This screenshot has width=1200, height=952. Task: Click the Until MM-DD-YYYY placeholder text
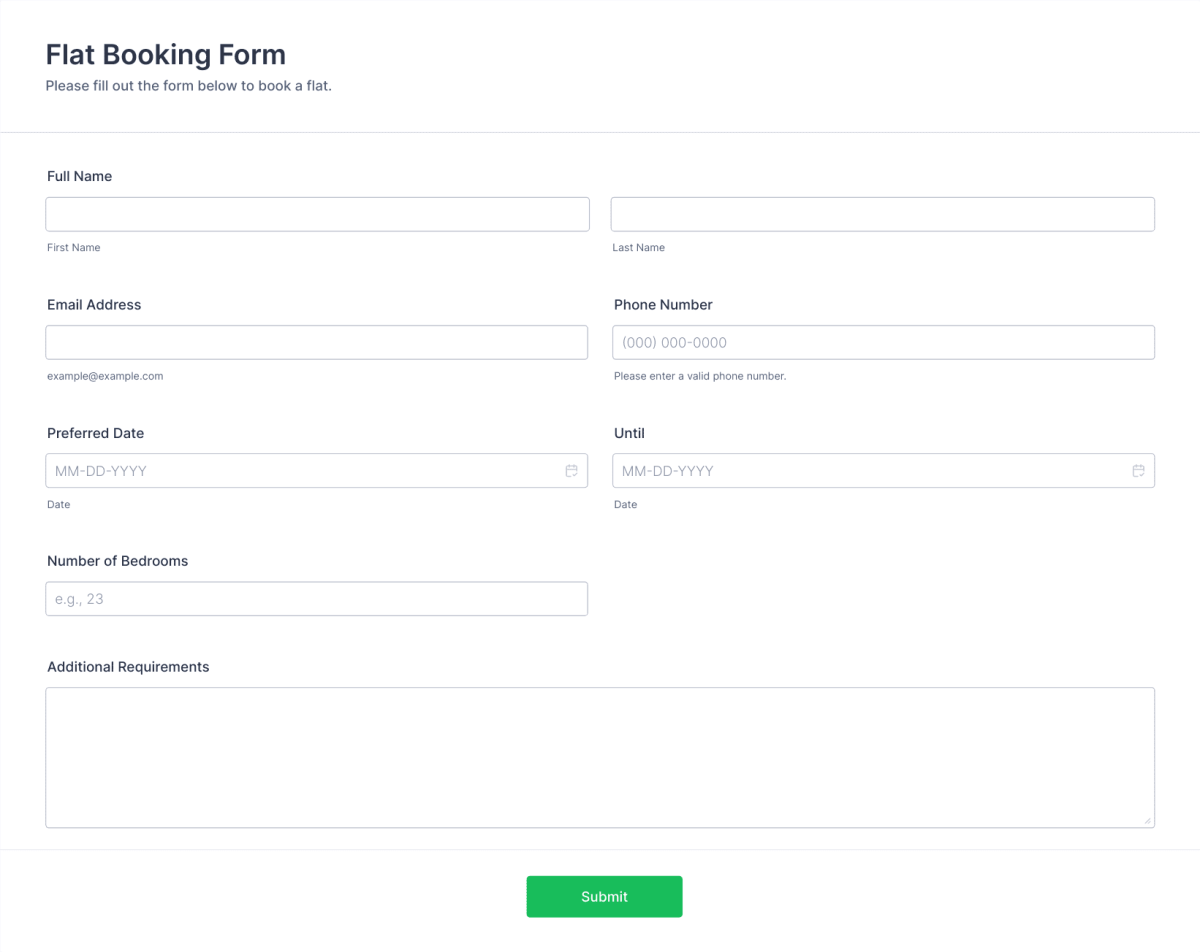coord(668,471)
